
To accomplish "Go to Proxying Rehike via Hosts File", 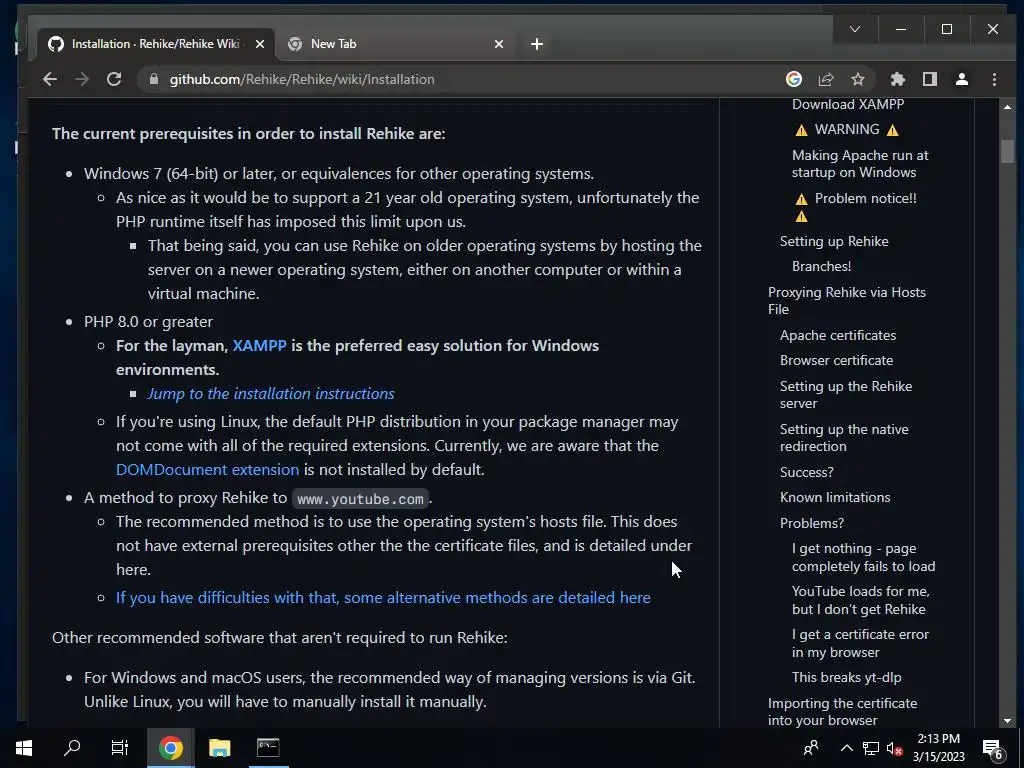I will pyautogui.click(x=847, y=301).
